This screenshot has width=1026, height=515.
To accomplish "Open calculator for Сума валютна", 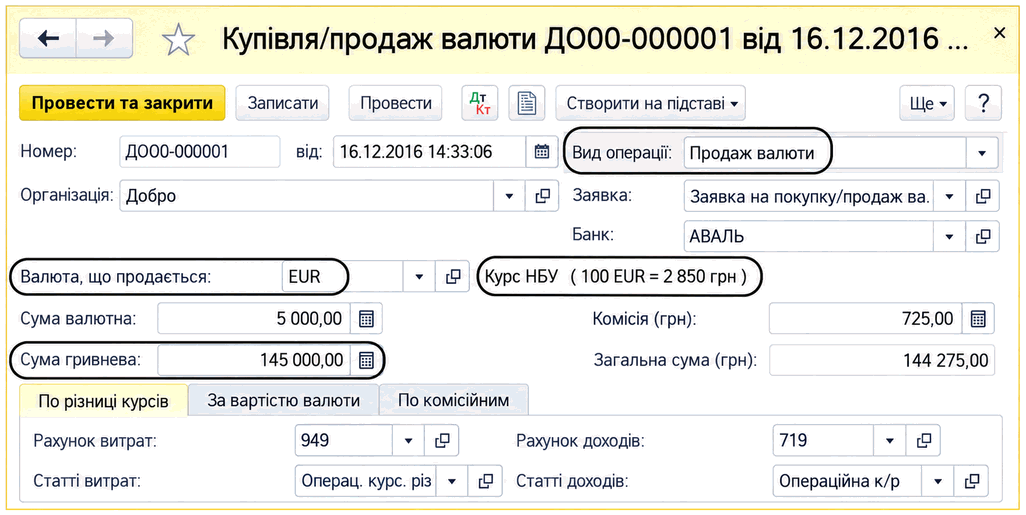I will (x=366, y=319).
